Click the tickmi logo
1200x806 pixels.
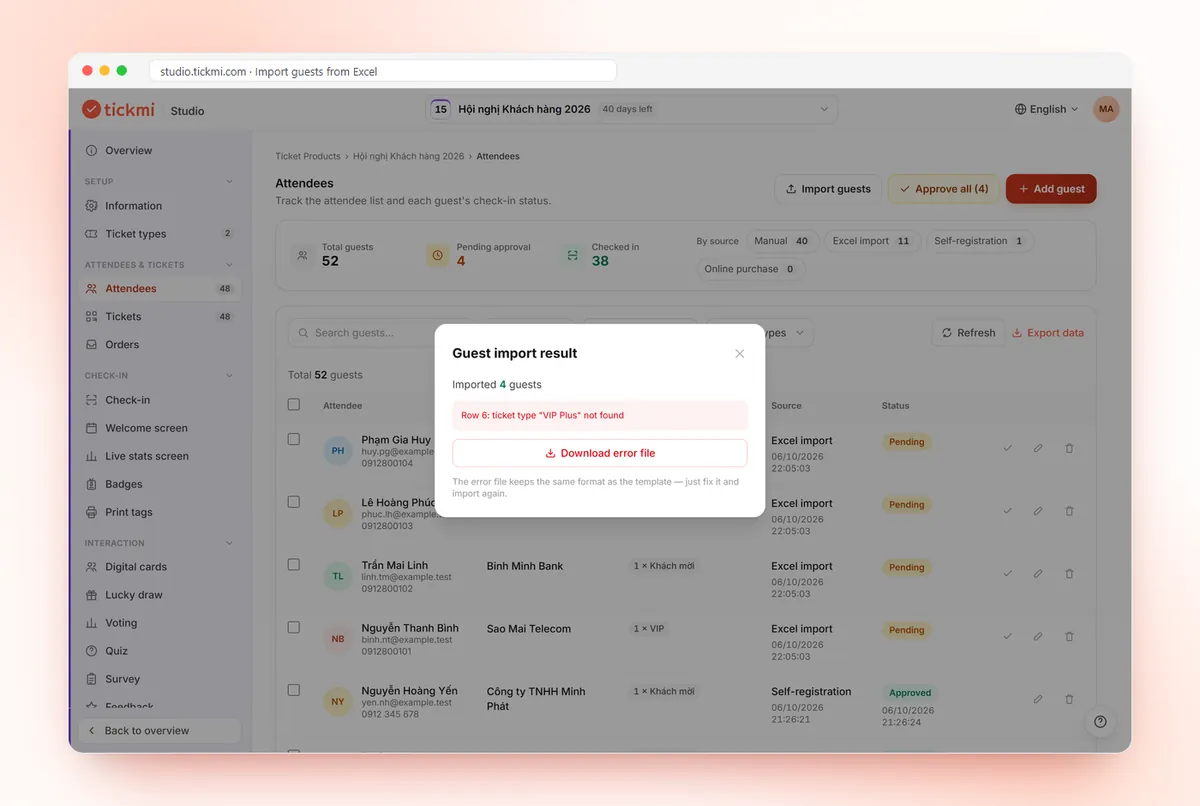(x=120, y=110)
